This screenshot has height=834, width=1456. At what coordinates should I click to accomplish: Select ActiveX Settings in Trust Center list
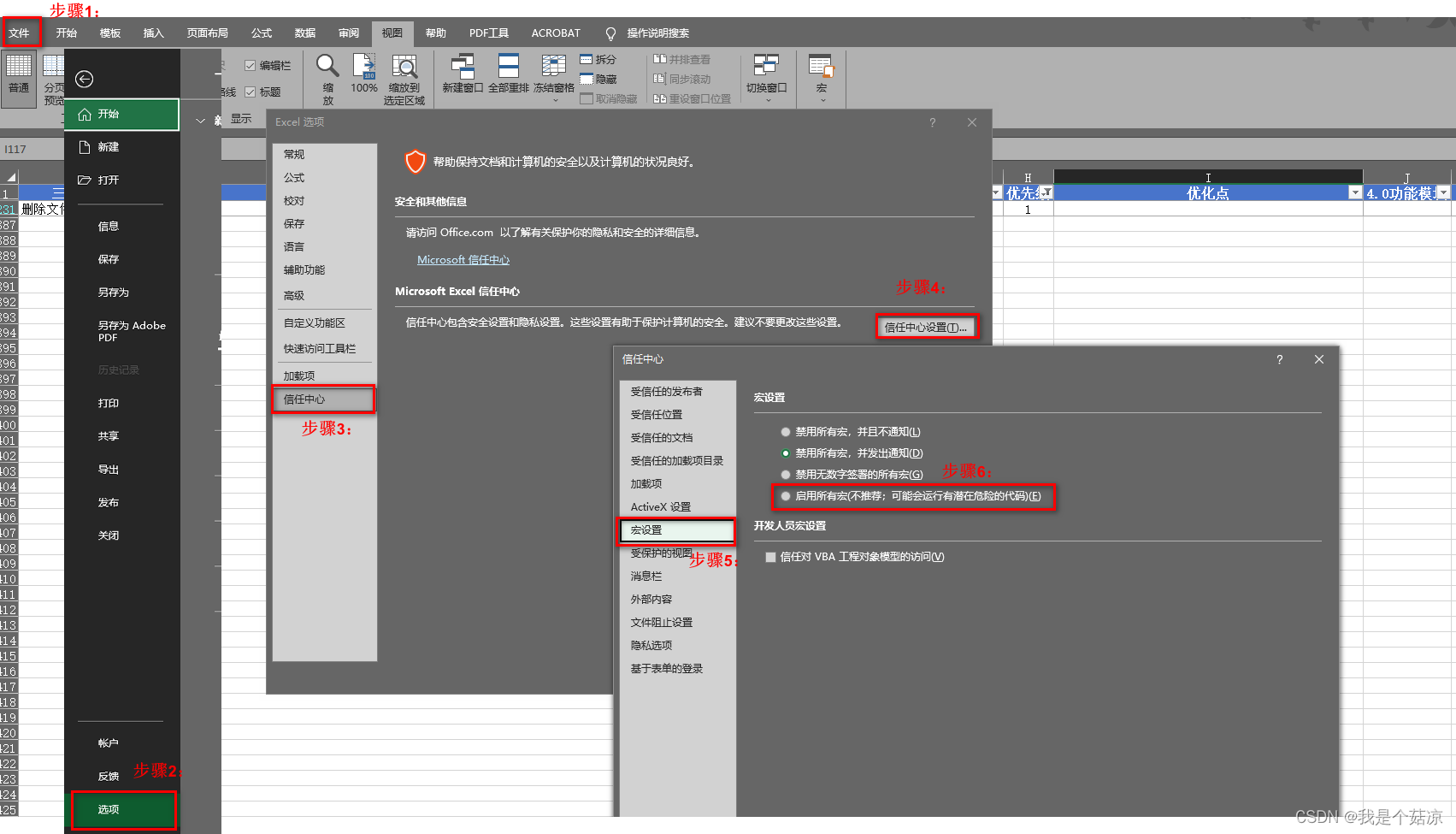point(677,507)
